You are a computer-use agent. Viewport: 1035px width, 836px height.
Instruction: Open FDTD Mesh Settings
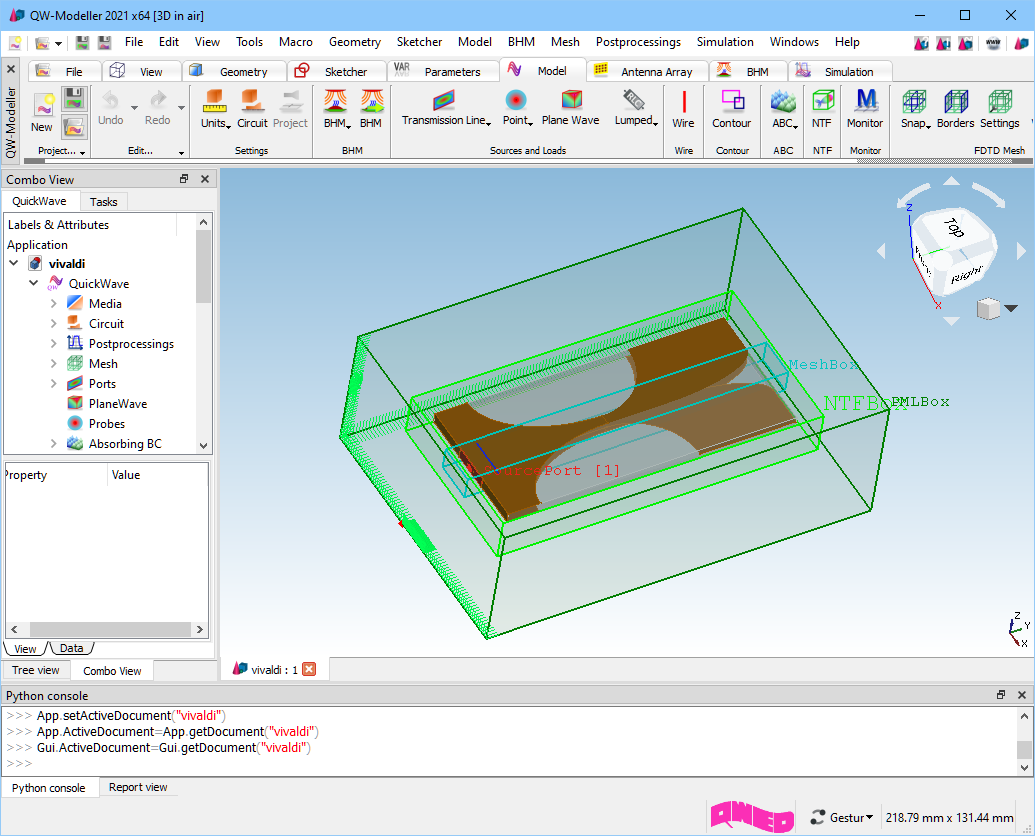[x=999, y=109]
